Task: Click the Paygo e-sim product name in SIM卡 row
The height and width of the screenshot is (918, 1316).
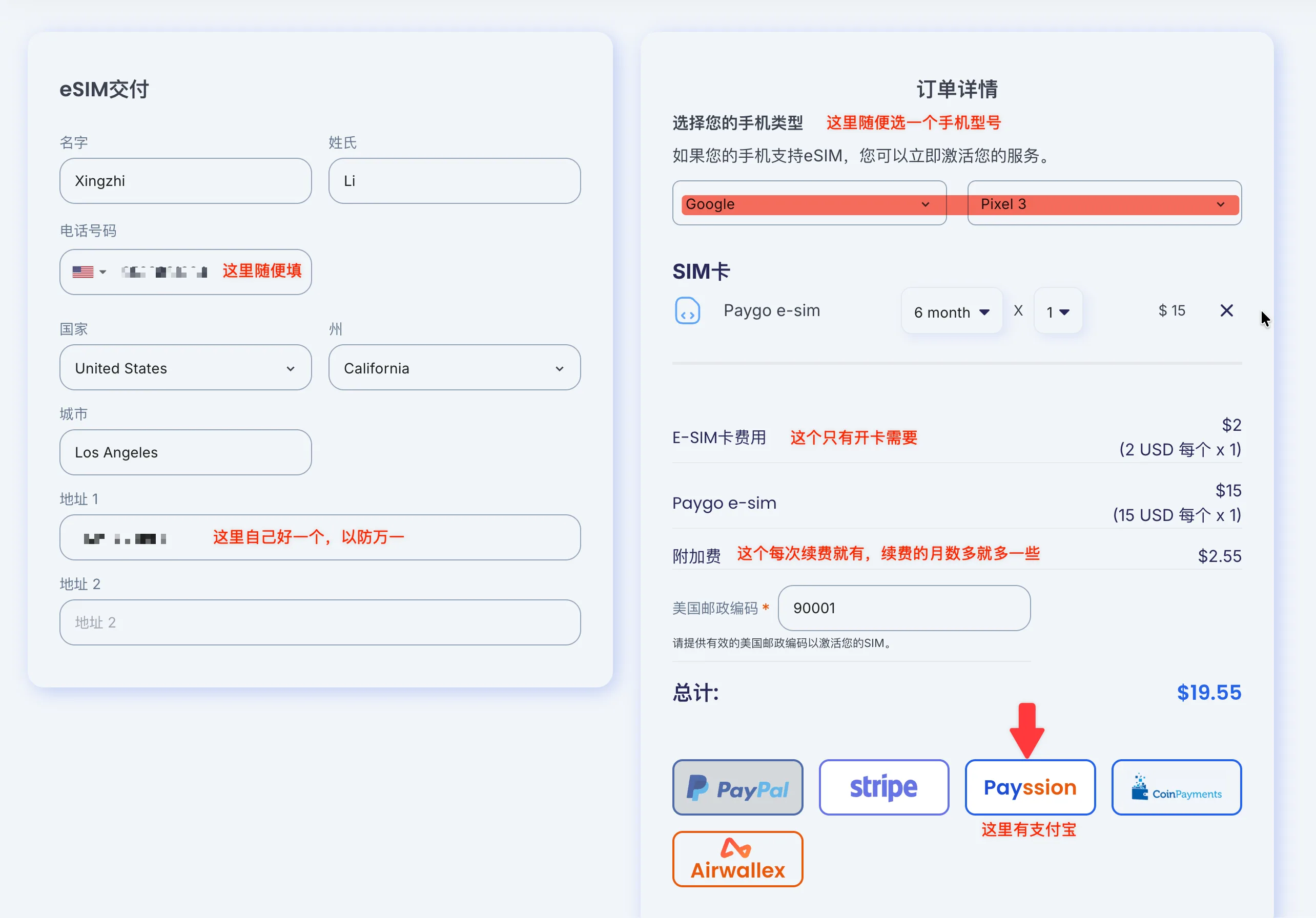Action: point(771,310)
